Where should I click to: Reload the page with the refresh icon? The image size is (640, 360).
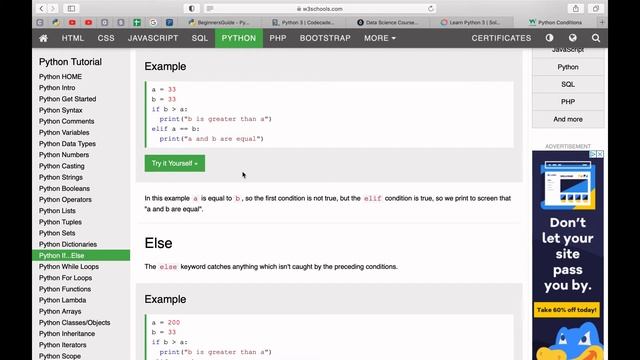tap(431, 9)
